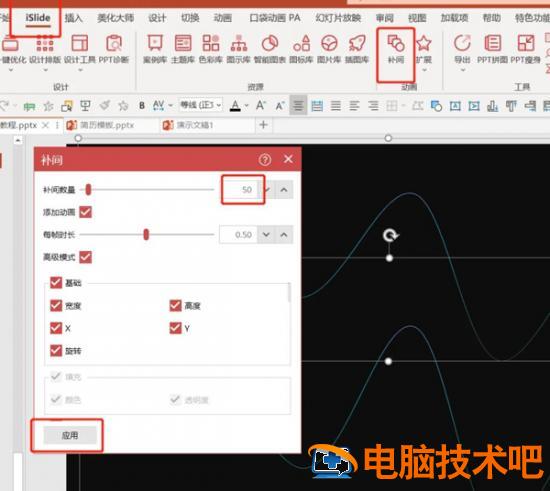Uncheck the 高度 checkbox
550x491 pixels.
(x=175, y=305)
